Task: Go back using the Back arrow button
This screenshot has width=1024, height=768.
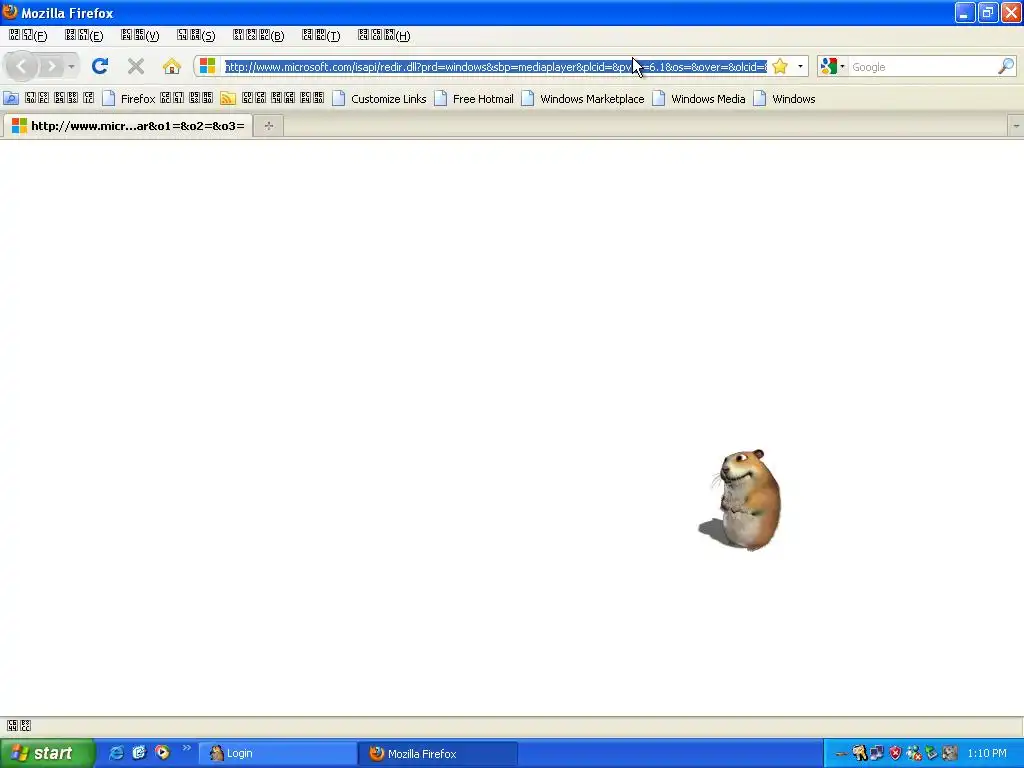Action: point(22,66)
